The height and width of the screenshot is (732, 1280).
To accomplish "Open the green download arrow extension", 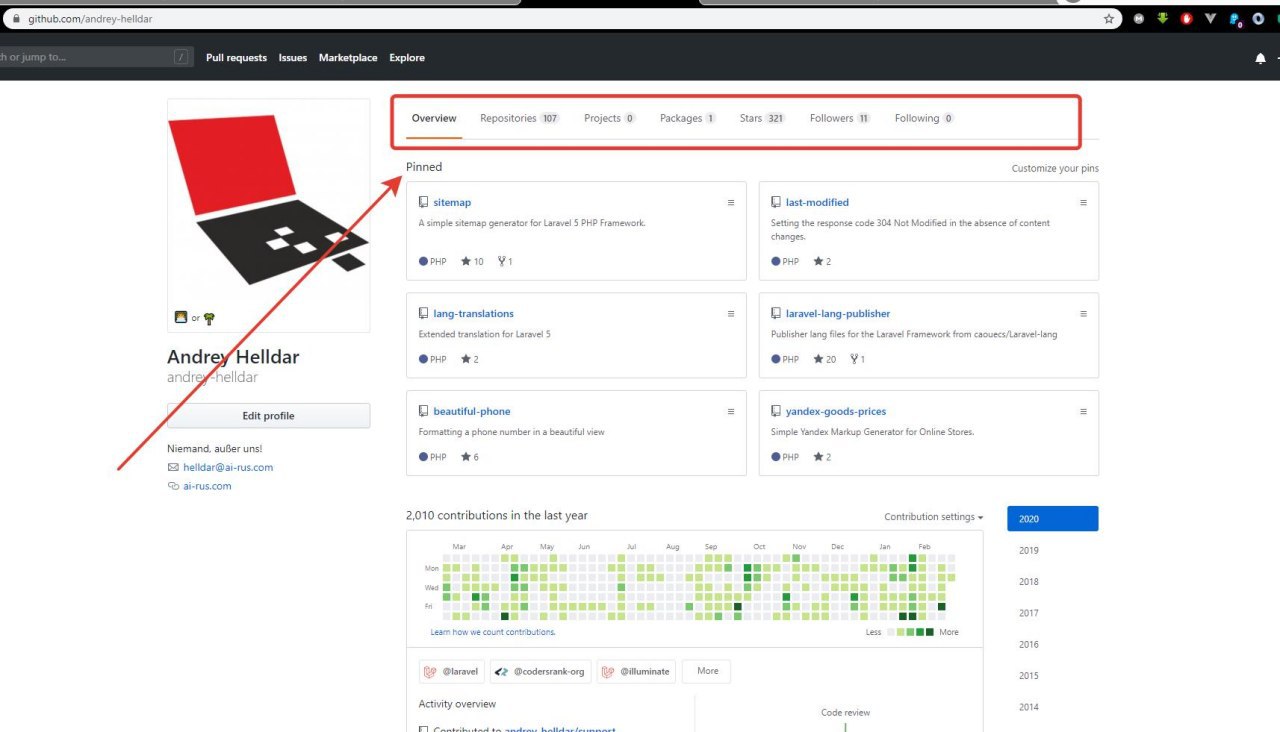I will 1163,19.
